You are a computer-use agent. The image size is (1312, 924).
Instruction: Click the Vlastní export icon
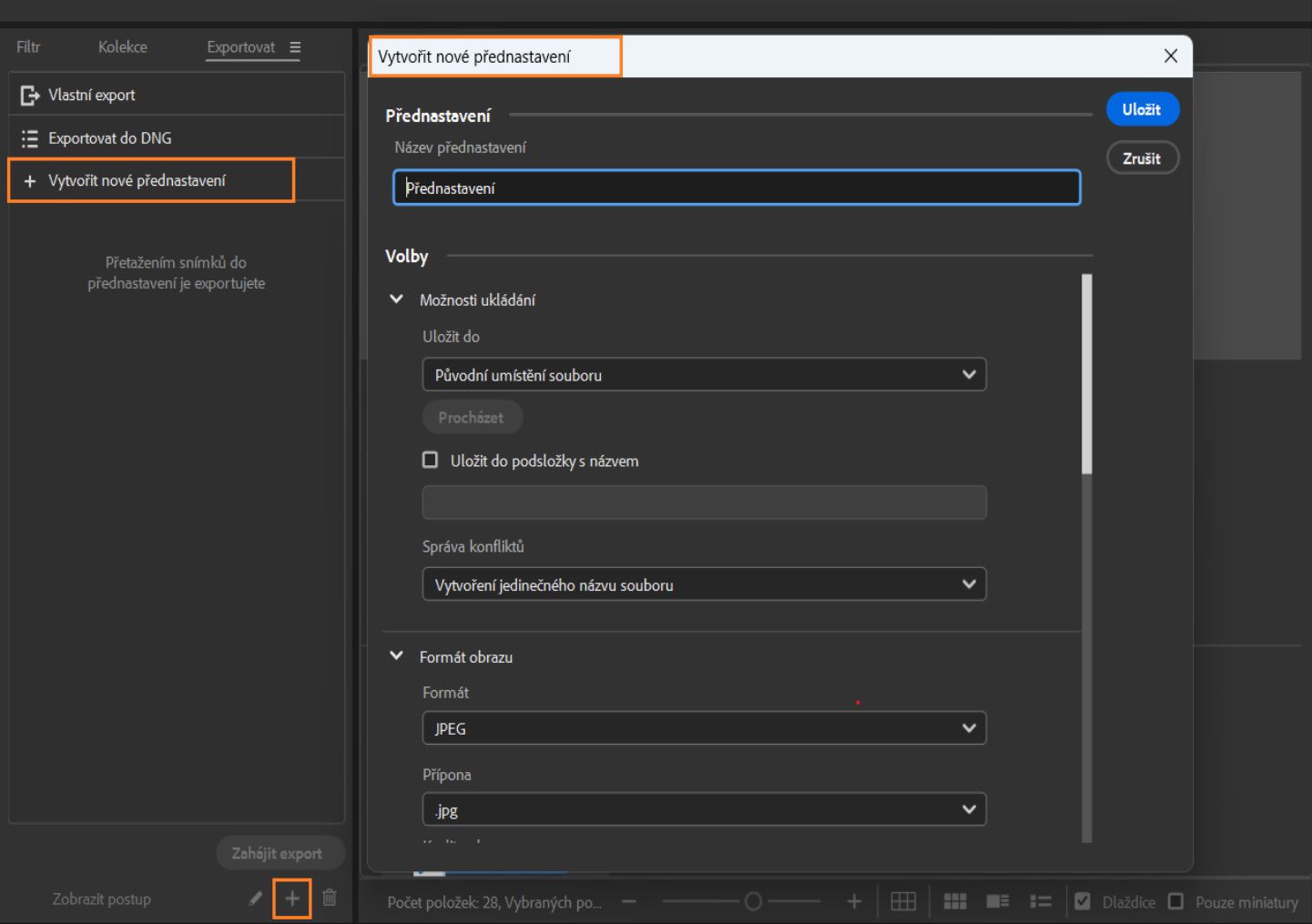point(30,95)
